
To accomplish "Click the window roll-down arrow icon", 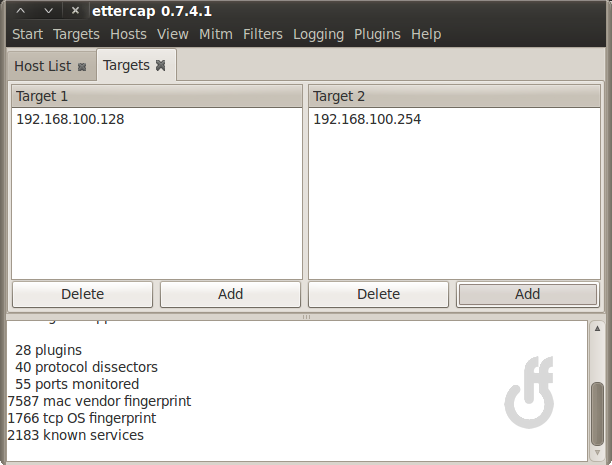I will (48, 11).
